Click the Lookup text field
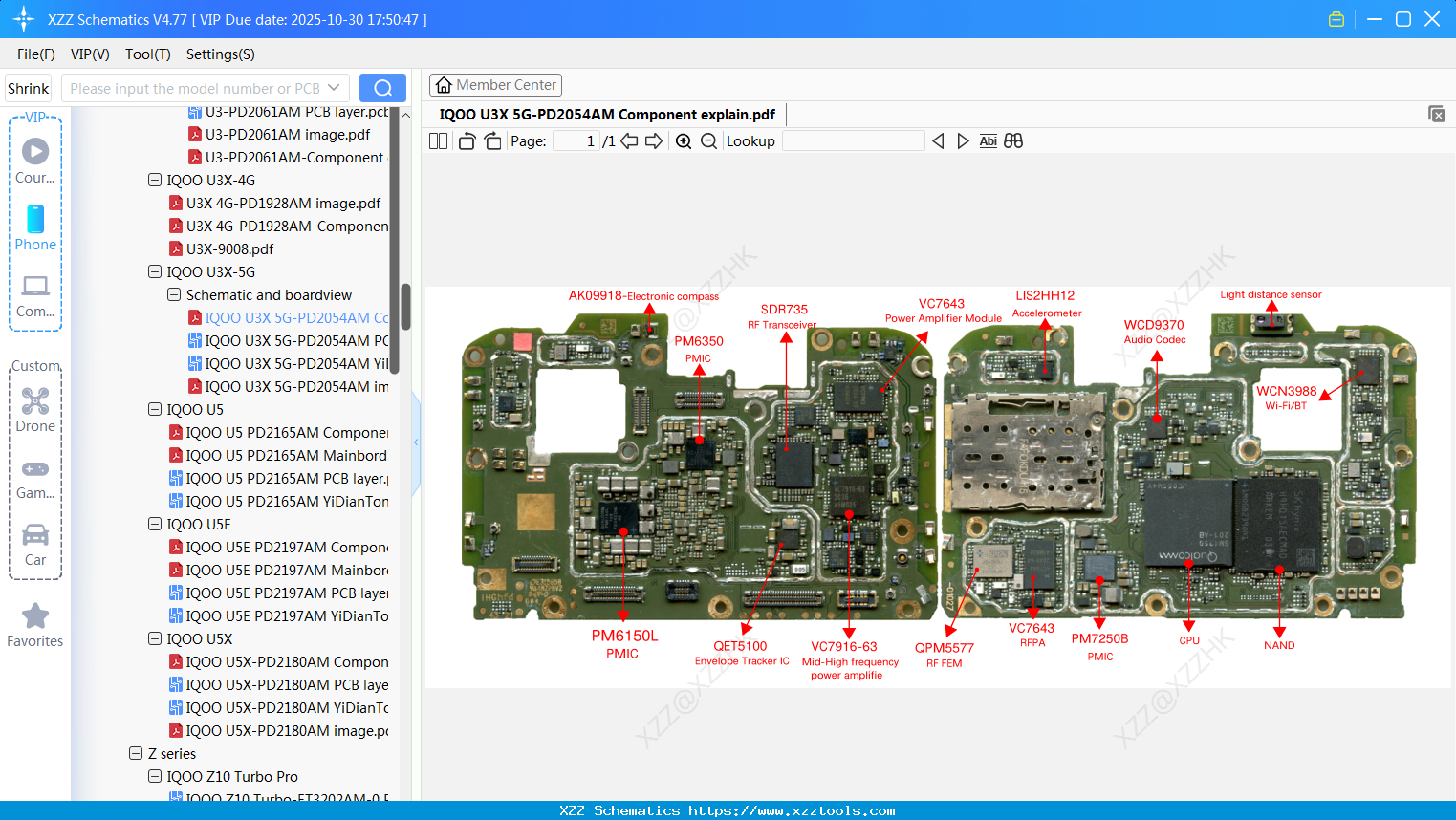Screen dimensions: 1456x820 tap(853, 141)
